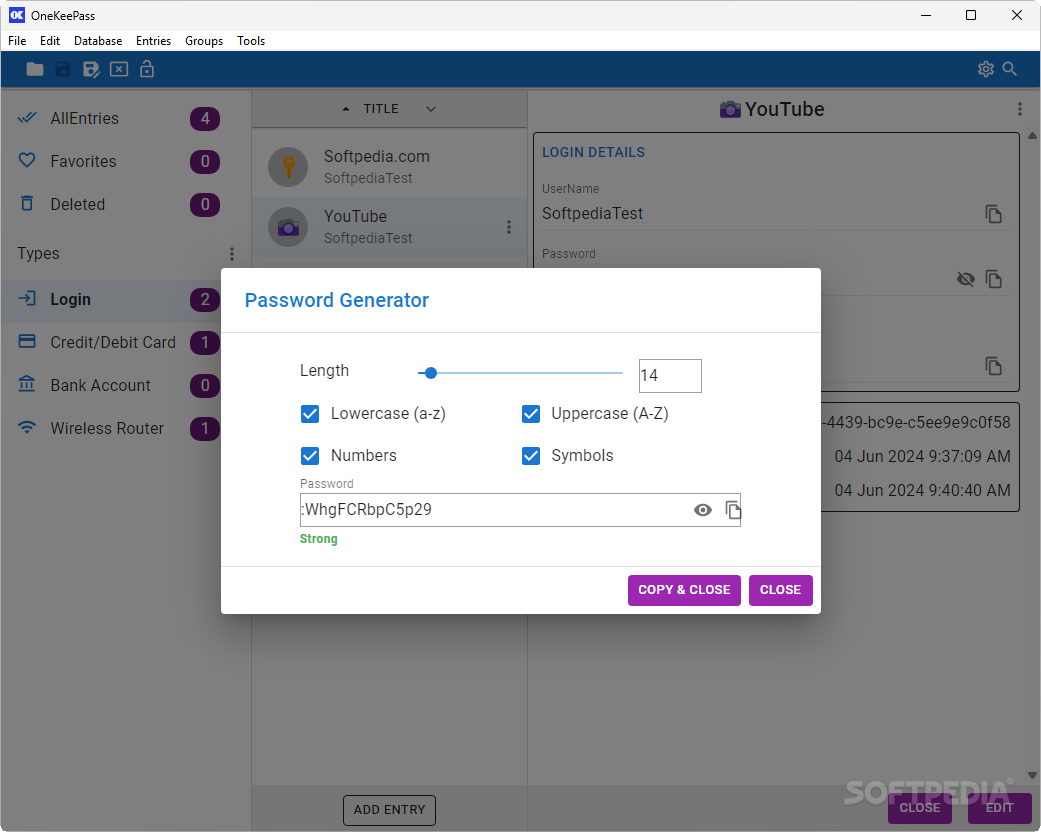Image resolution: width=1041 pixels, height=832 pixels.
Task: Open the File menu
Action: [17, 41]
